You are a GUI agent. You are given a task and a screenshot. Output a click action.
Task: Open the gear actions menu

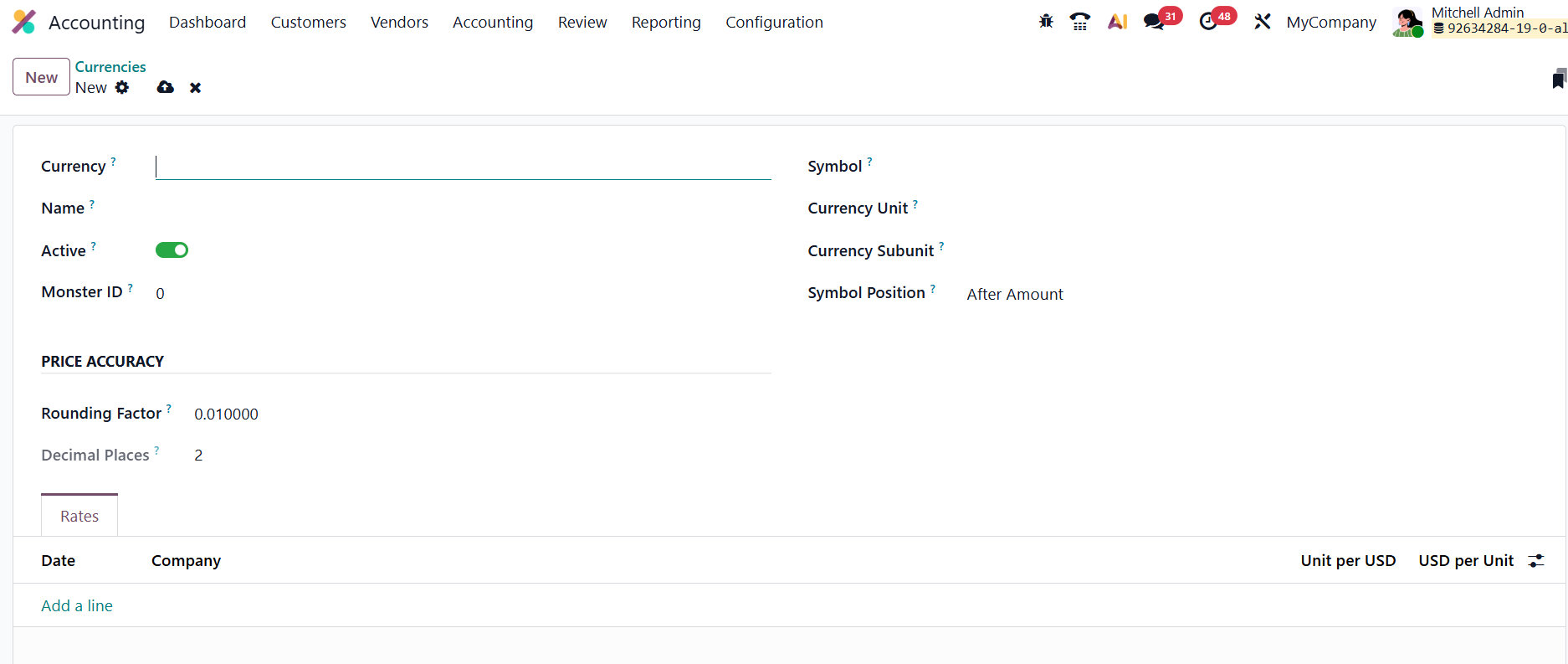click(x=122, y=87)
